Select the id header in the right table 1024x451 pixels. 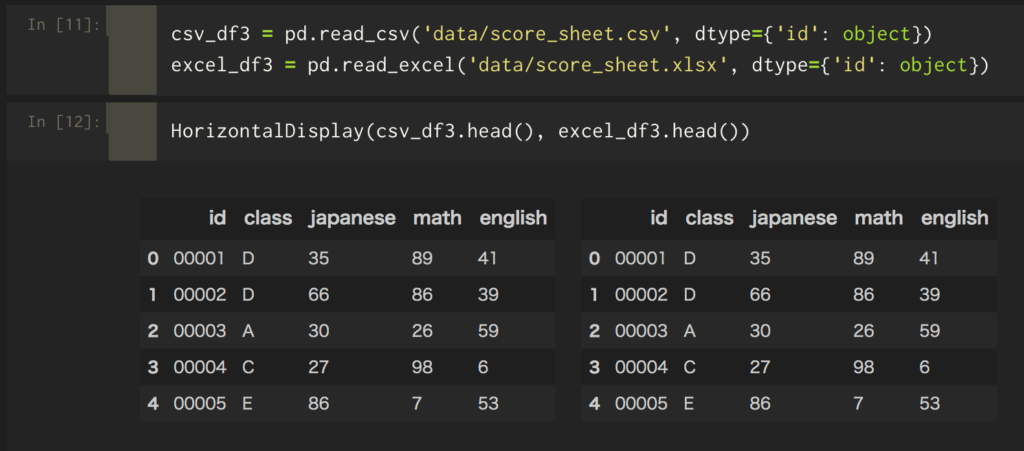659,218
